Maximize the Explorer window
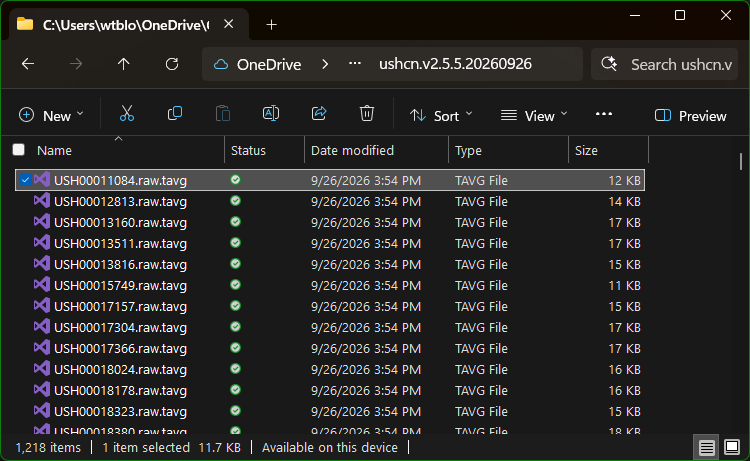750x461 pixels. [x=680, y=15]
